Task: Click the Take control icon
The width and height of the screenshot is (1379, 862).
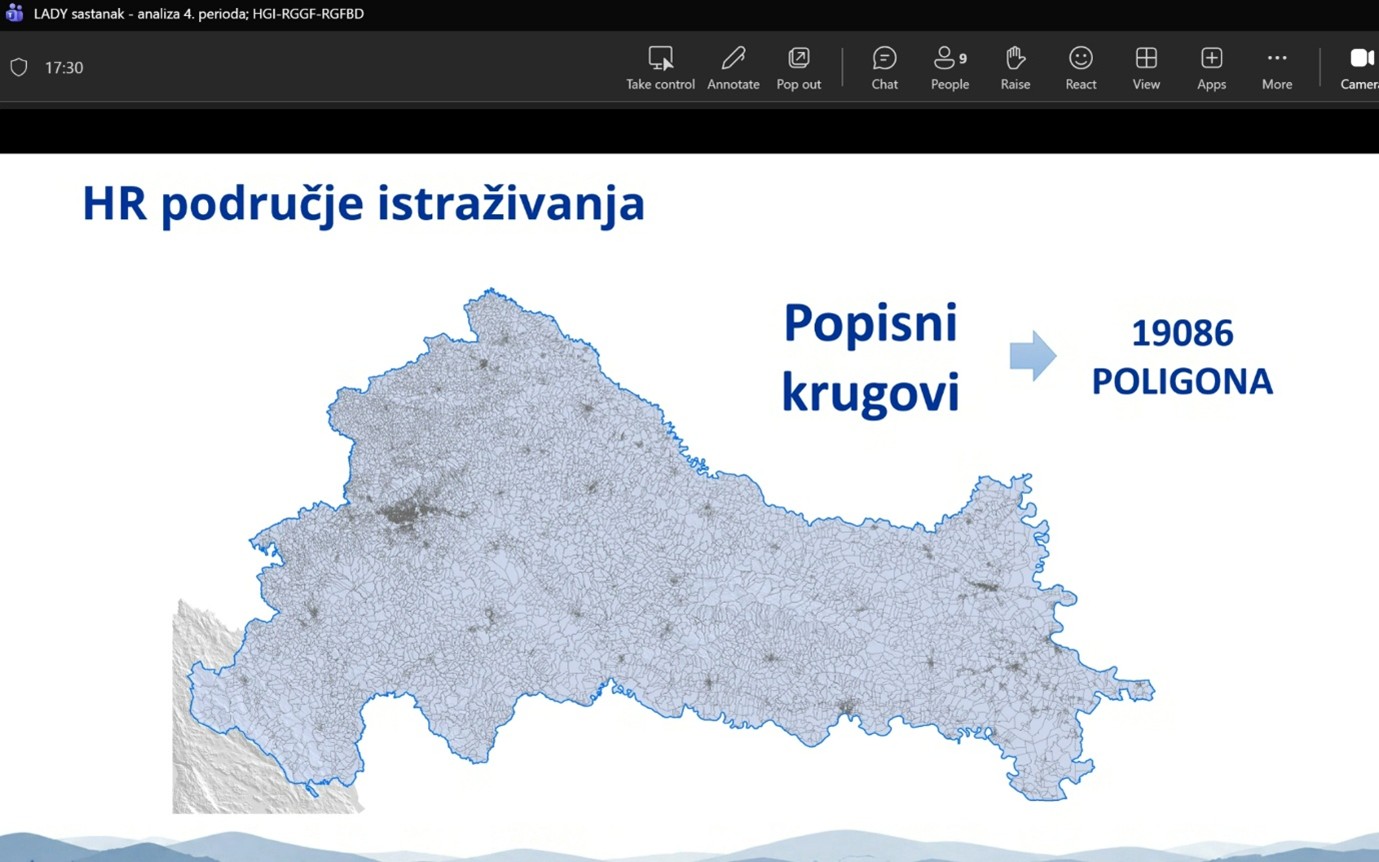Action: tap(660, 58)
